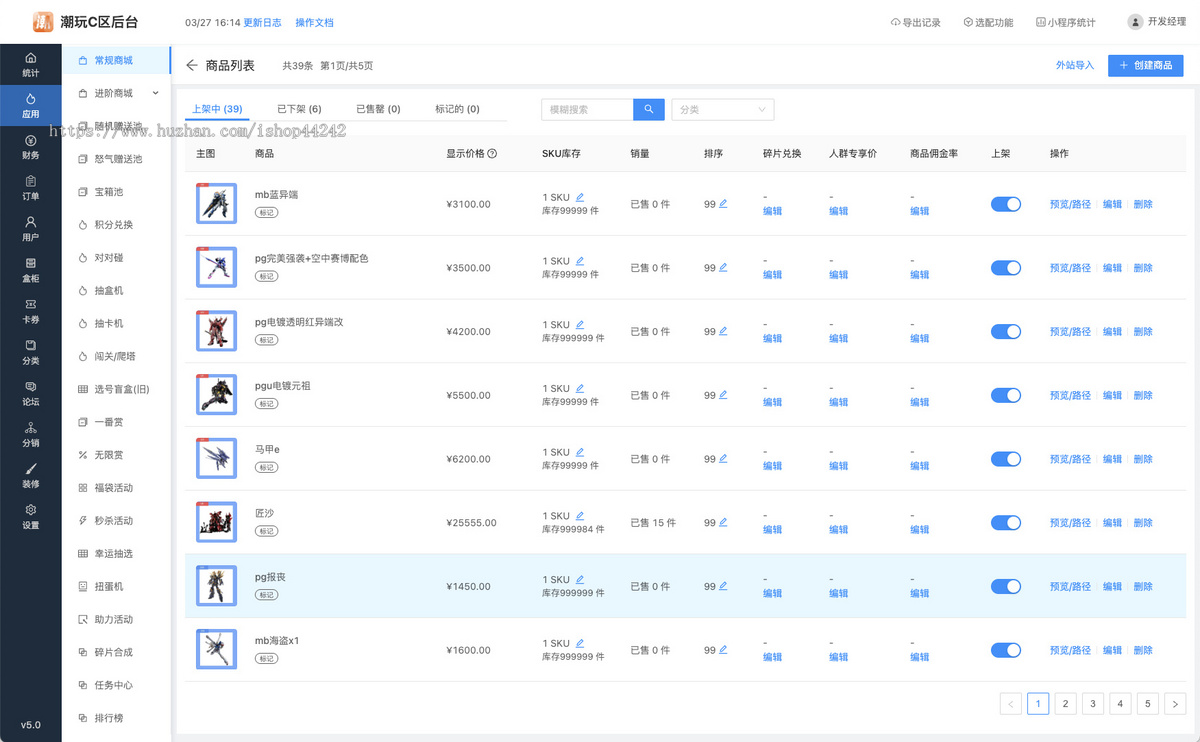Viewport: 1200px width, 742px height.
Task: Open the 用户 users section
Action: click(30, 228)
